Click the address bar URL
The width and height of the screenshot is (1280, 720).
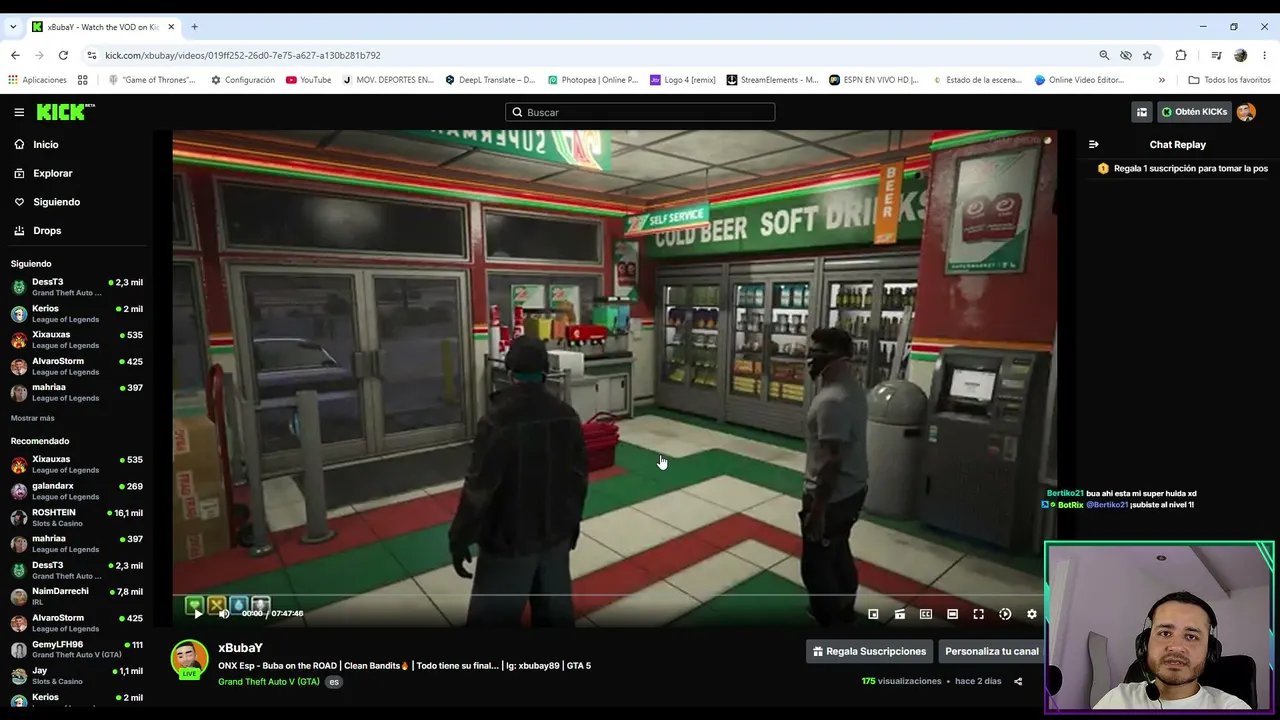[x=243, y=55]
